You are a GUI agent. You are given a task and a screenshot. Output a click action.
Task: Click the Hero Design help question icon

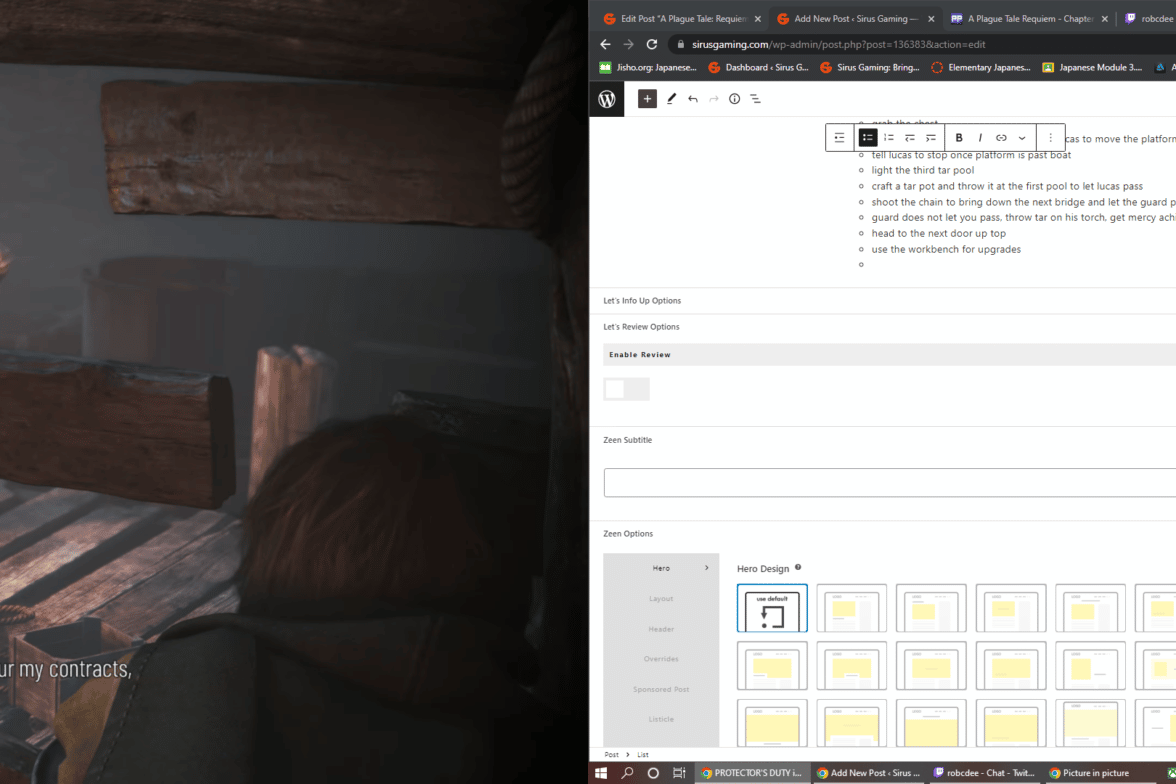(798, 567)
